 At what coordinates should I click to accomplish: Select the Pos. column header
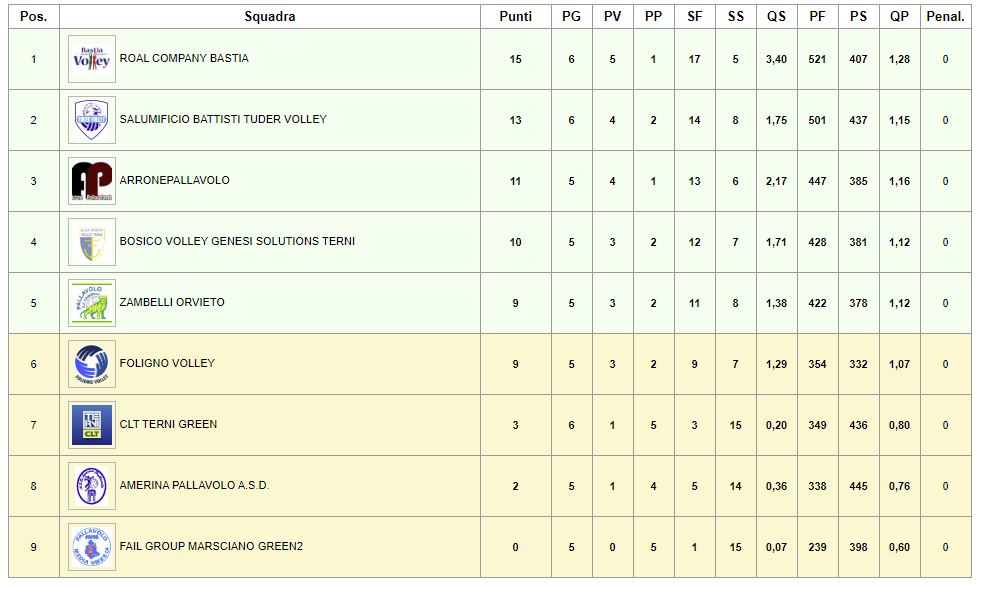point(34,16)
